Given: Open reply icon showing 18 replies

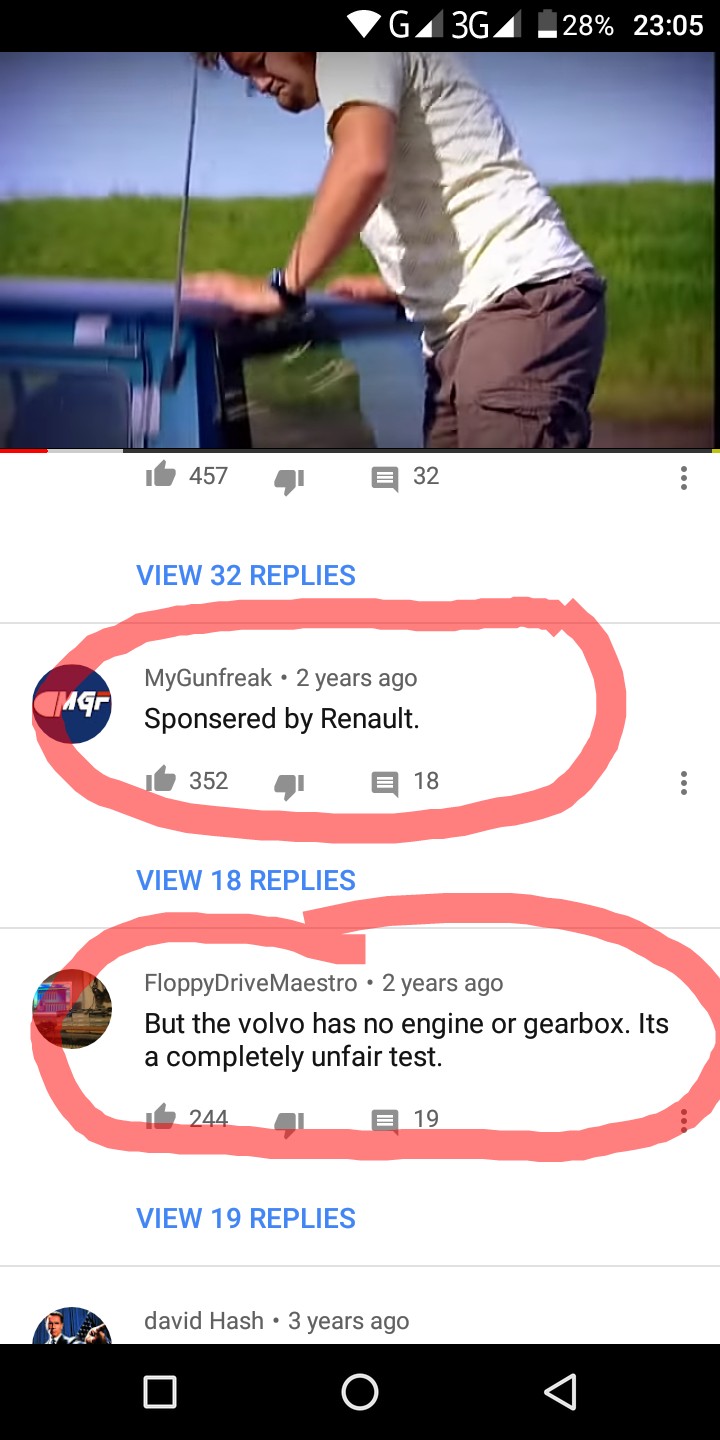Looking at the screenshot, I should [x=385, y=783].
